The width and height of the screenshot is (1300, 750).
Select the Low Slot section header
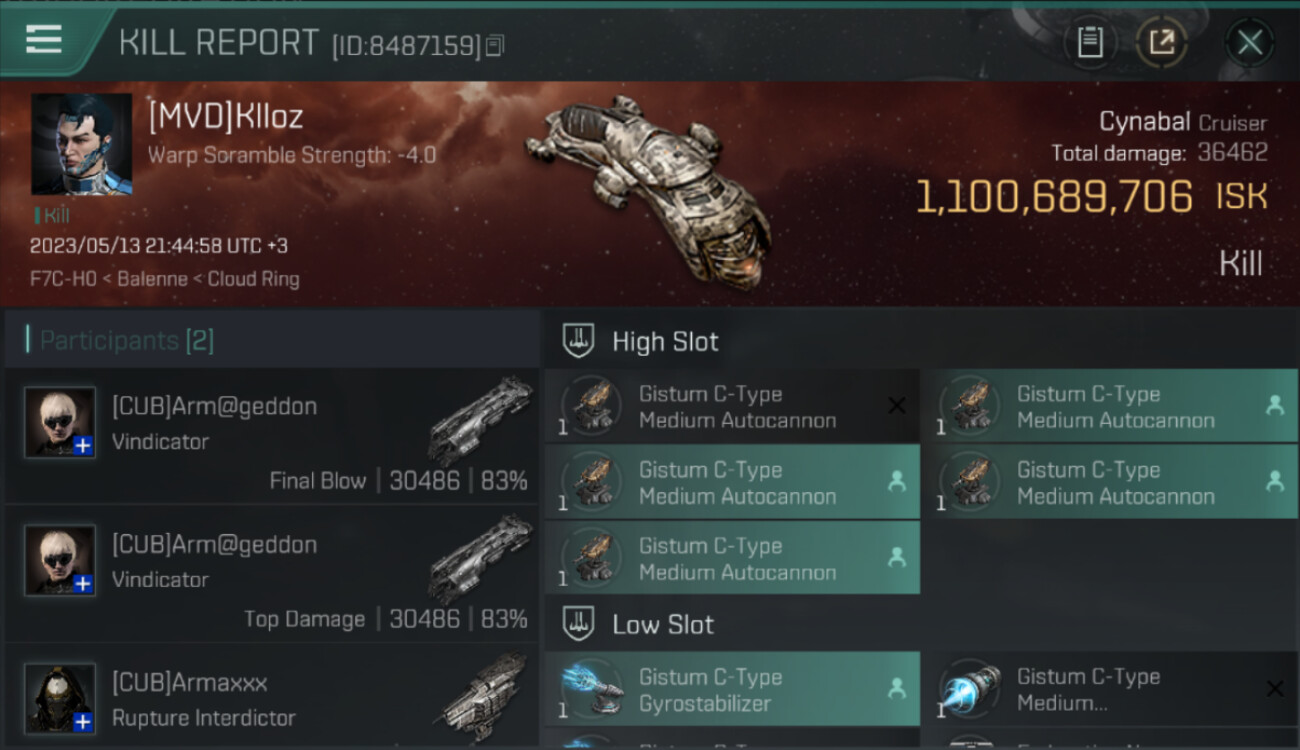click(663, 625)
